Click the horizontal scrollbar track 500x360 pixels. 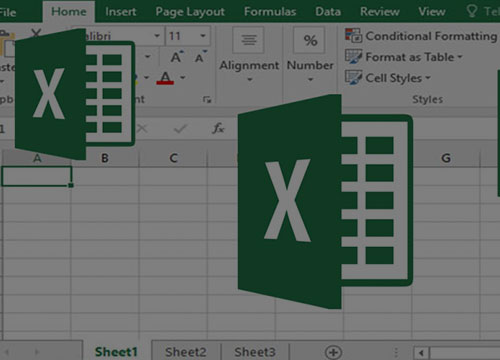[465, 353]
